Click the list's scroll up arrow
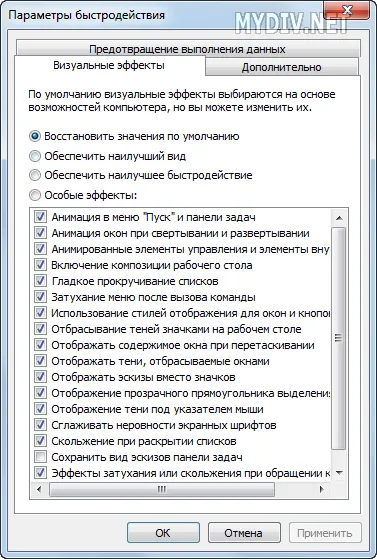Image resolution: width=377 pixels, height=559 pixels. [339, 218]
